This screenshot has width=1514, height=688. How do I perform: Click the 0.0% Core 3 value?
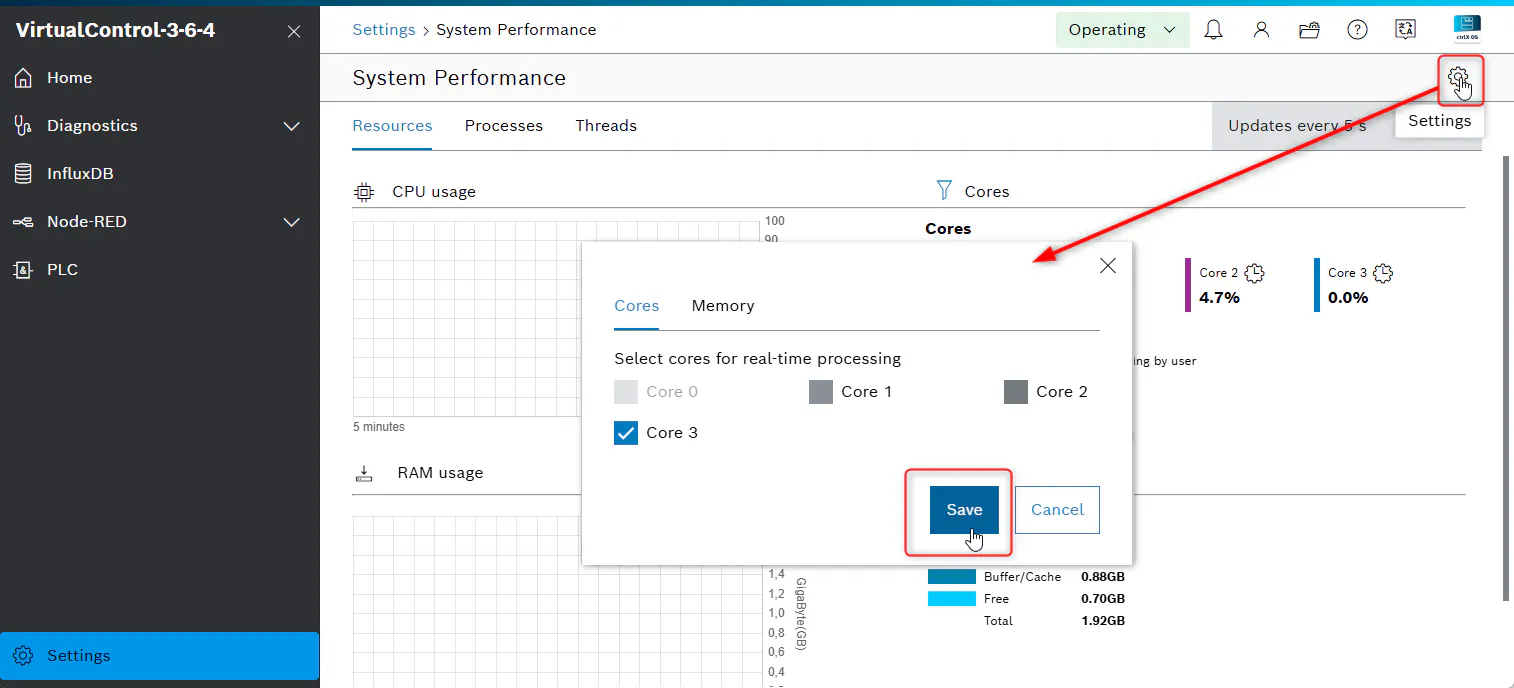pos(1348,297)
